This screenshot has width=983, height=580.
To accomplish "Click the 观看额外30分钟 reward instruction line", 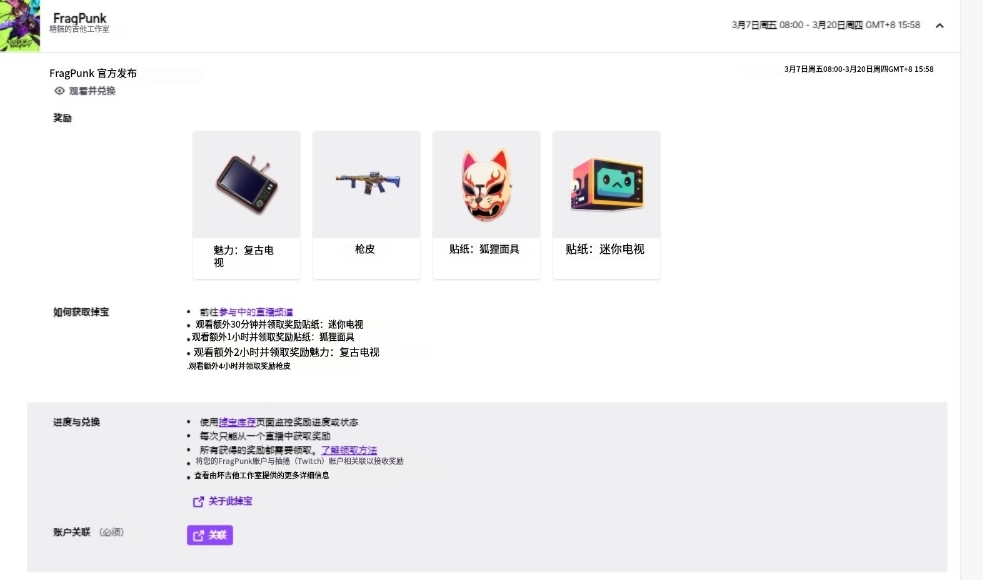I will pyautogui.click(x=279, y=324).
